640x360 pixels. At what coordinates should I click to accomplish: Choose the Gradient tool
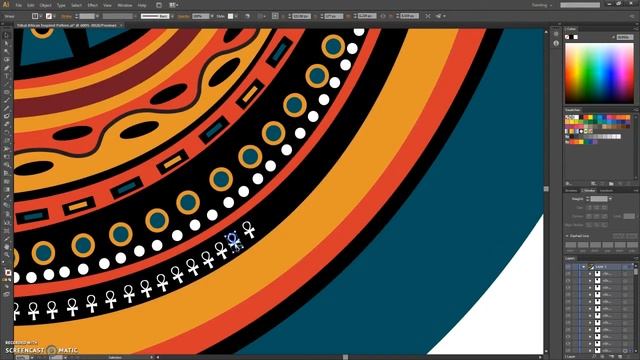pyautogui.click(x=6, y=190)
